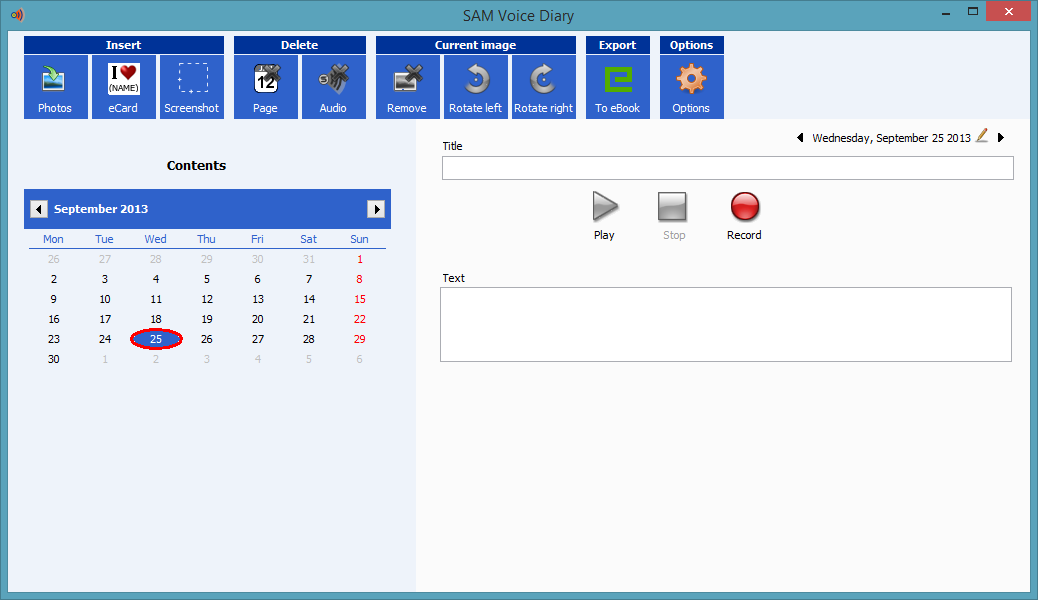Screen dimensions: 1038x600
Task: Select September 19 in calendar
Action: [207, 319]
